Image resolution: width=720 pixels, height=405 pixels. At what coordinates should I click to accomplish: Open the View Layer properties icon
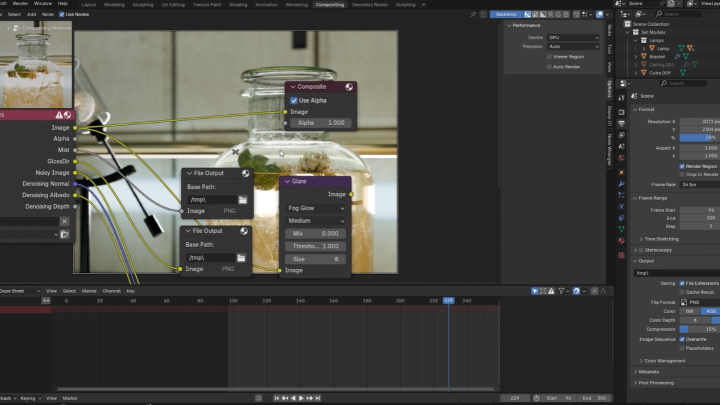[621, 135]
